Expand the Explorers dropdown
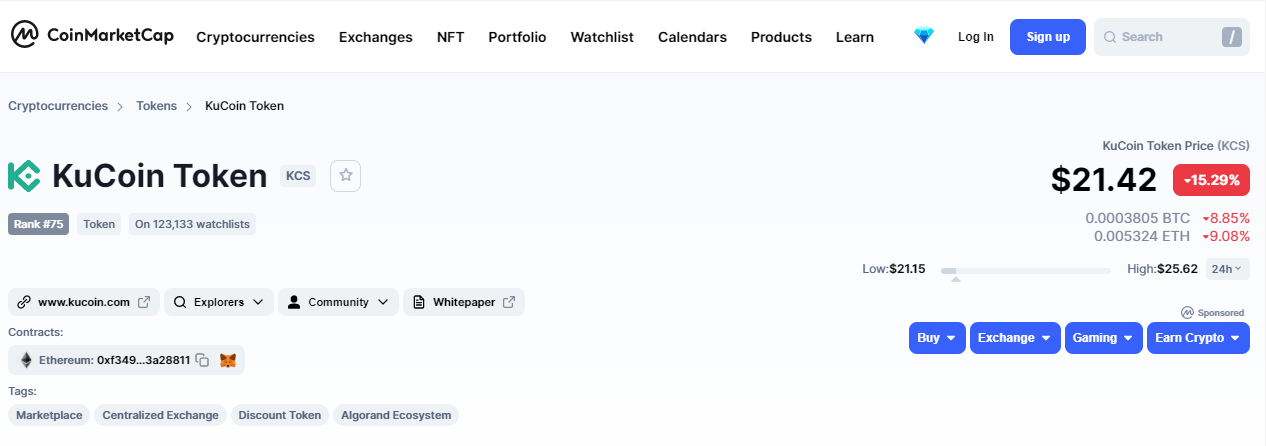This screenshot has height=446, width=1266. pyautogui.click(x=218, y=302)
